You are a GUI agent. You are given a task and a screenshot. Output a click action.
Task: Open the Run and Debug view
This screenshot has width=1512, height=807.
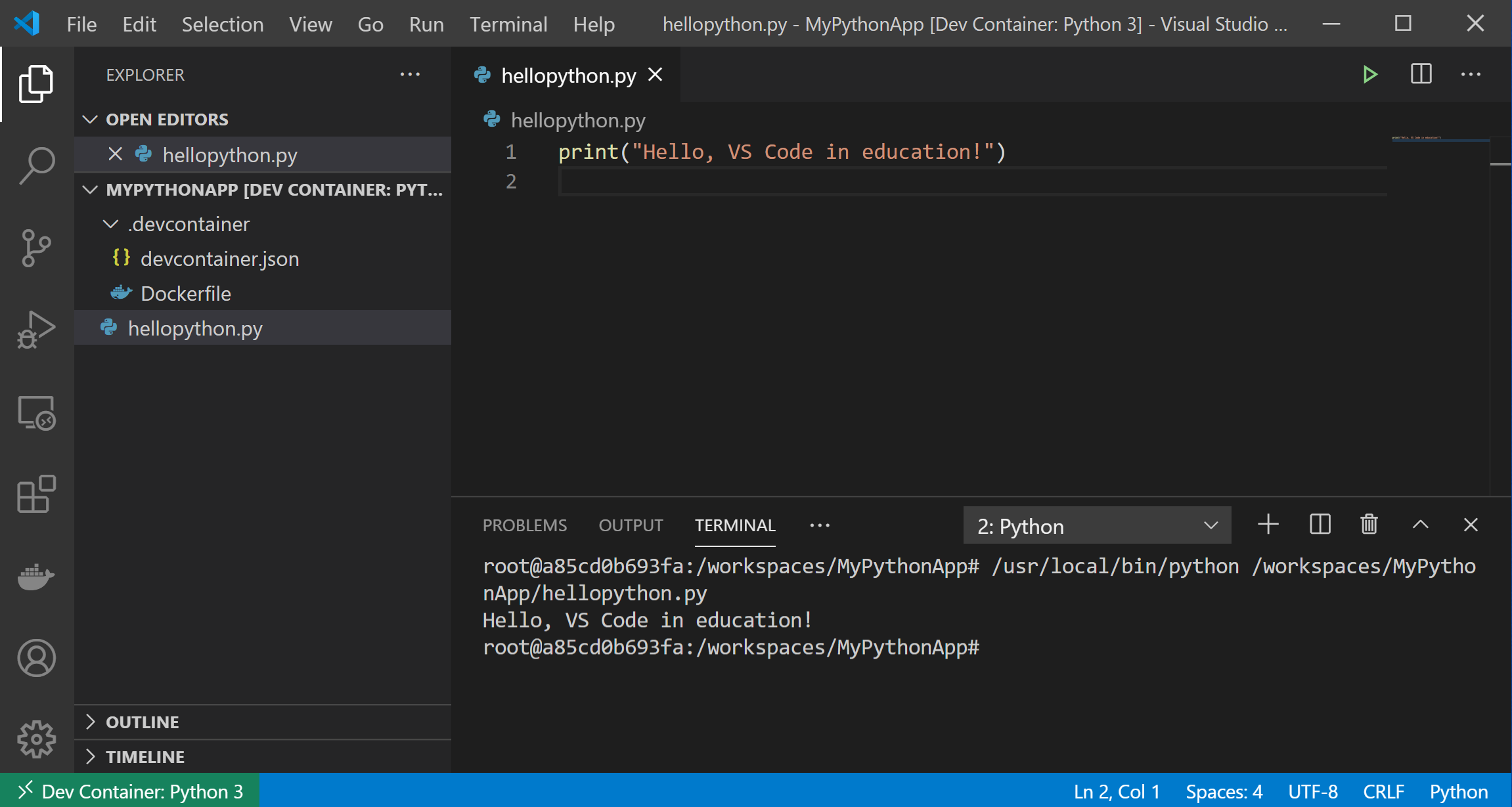pos(36,330)
